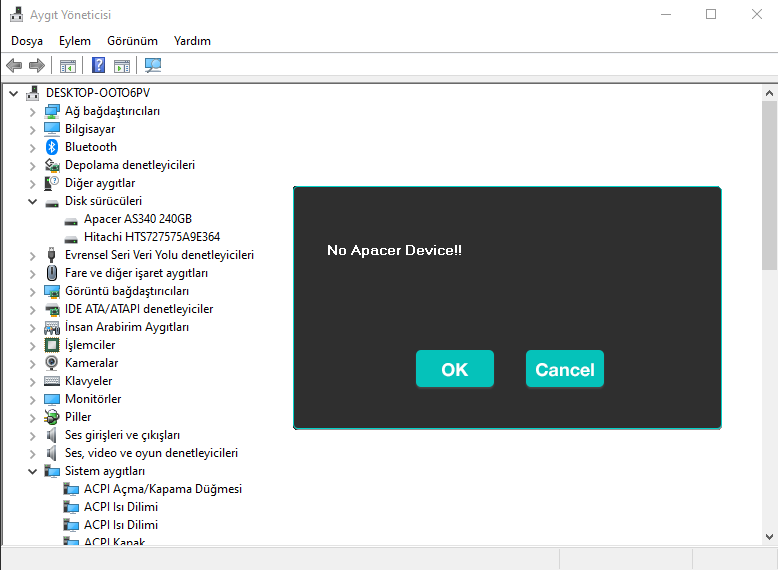Click the Bluetooth category icon
Screen dimensions: 778x570
(x=52, y=147)
